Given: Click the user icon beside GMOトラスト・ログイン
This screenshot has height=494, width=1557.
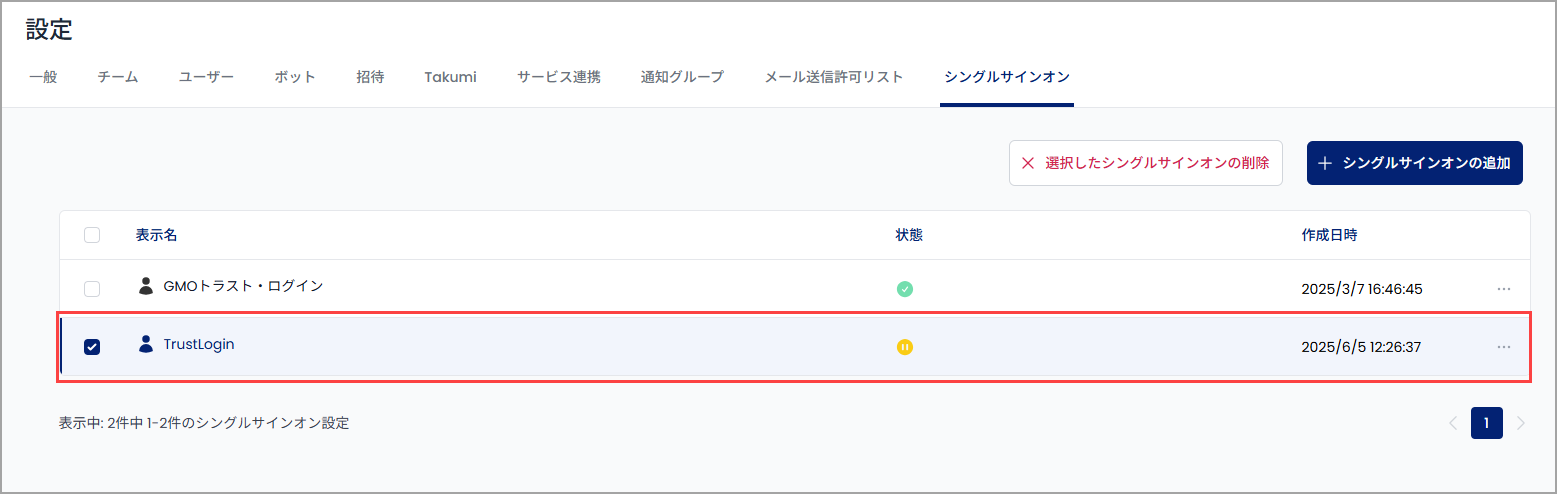Looking at the screenshot, I should (x=146, y=286).
